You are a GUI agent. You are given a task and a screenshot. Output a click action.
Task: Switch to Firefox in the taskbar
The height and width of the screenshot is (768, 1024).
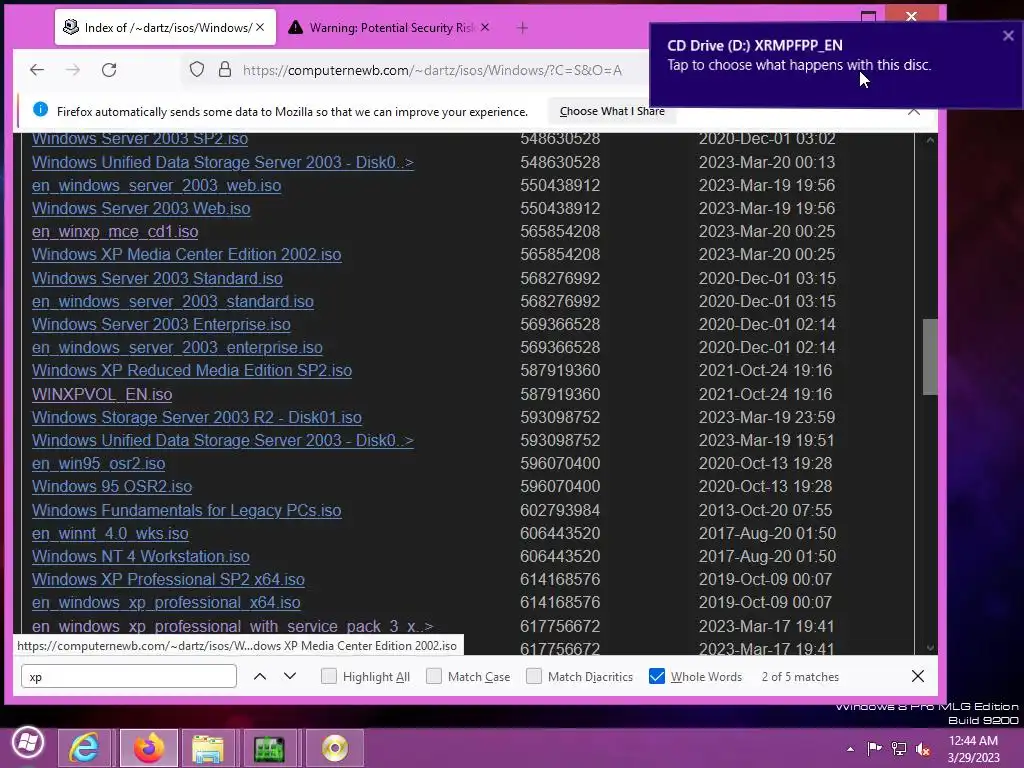click(149, 748)
